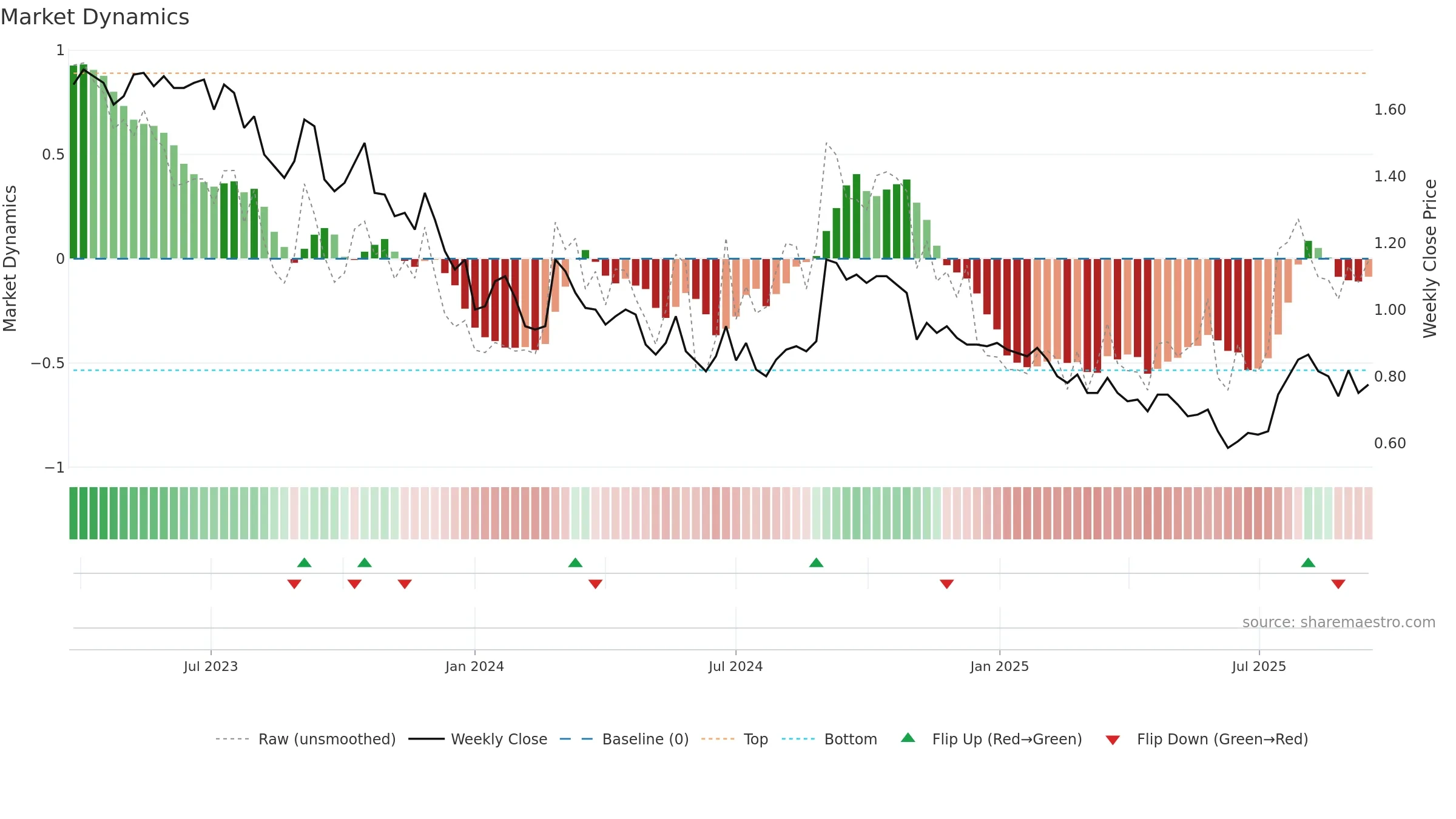The height and width of the screenshot is (819, 1456).
Task: Click the 'Jan 2025' x-axis label
Action: click(999, 666)
